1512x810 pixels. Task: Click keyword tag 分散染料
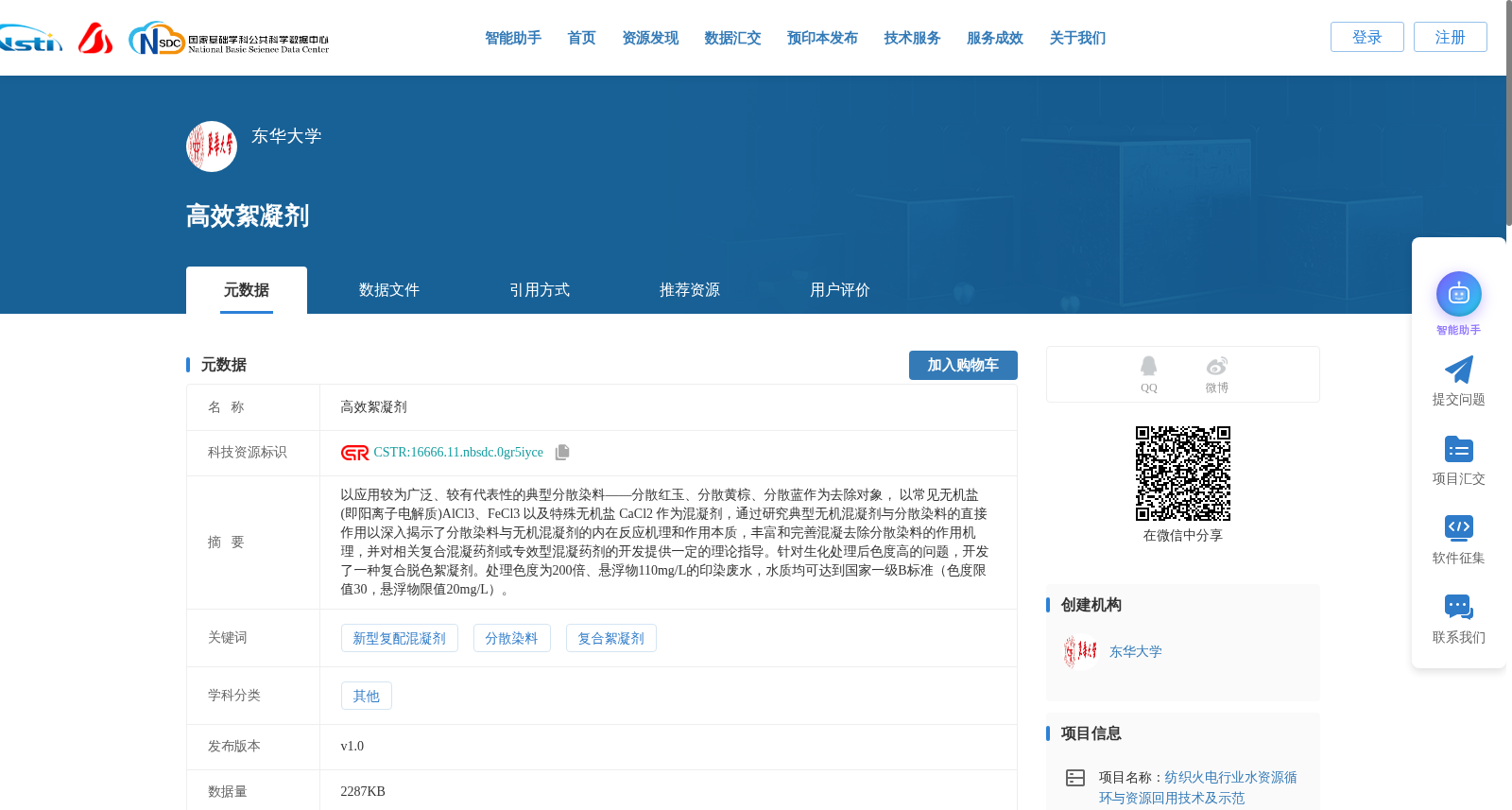click(x=511, y=638)
